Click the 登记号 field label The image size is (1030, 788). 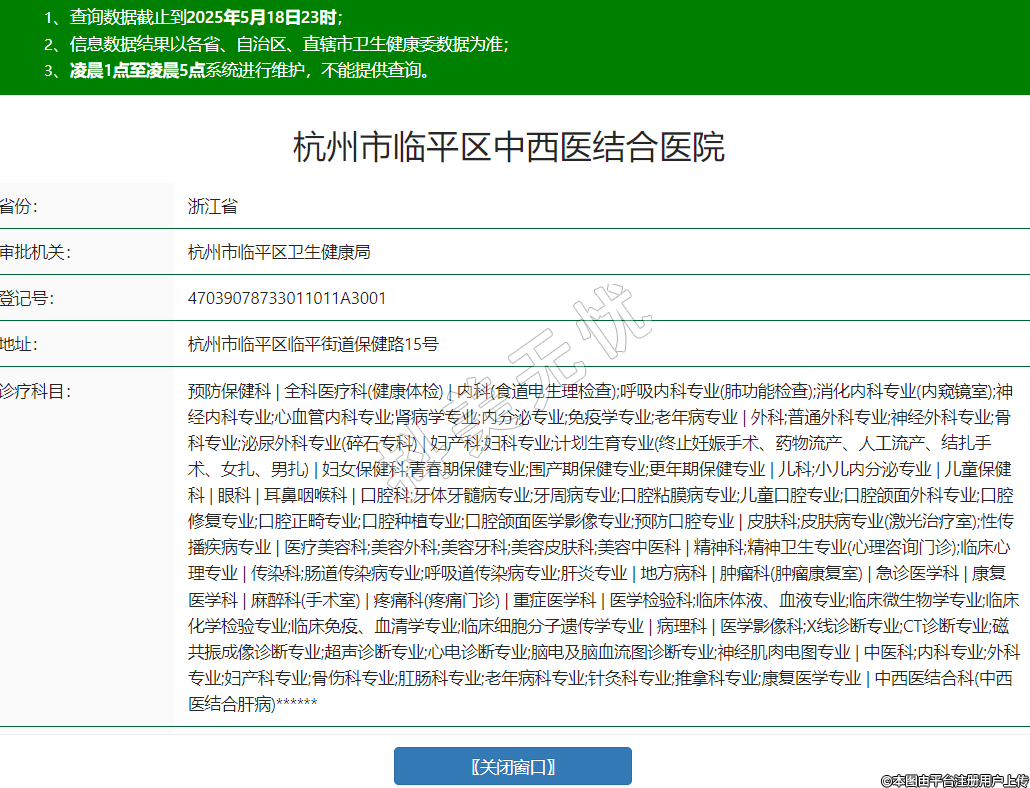tap(27, 298)
